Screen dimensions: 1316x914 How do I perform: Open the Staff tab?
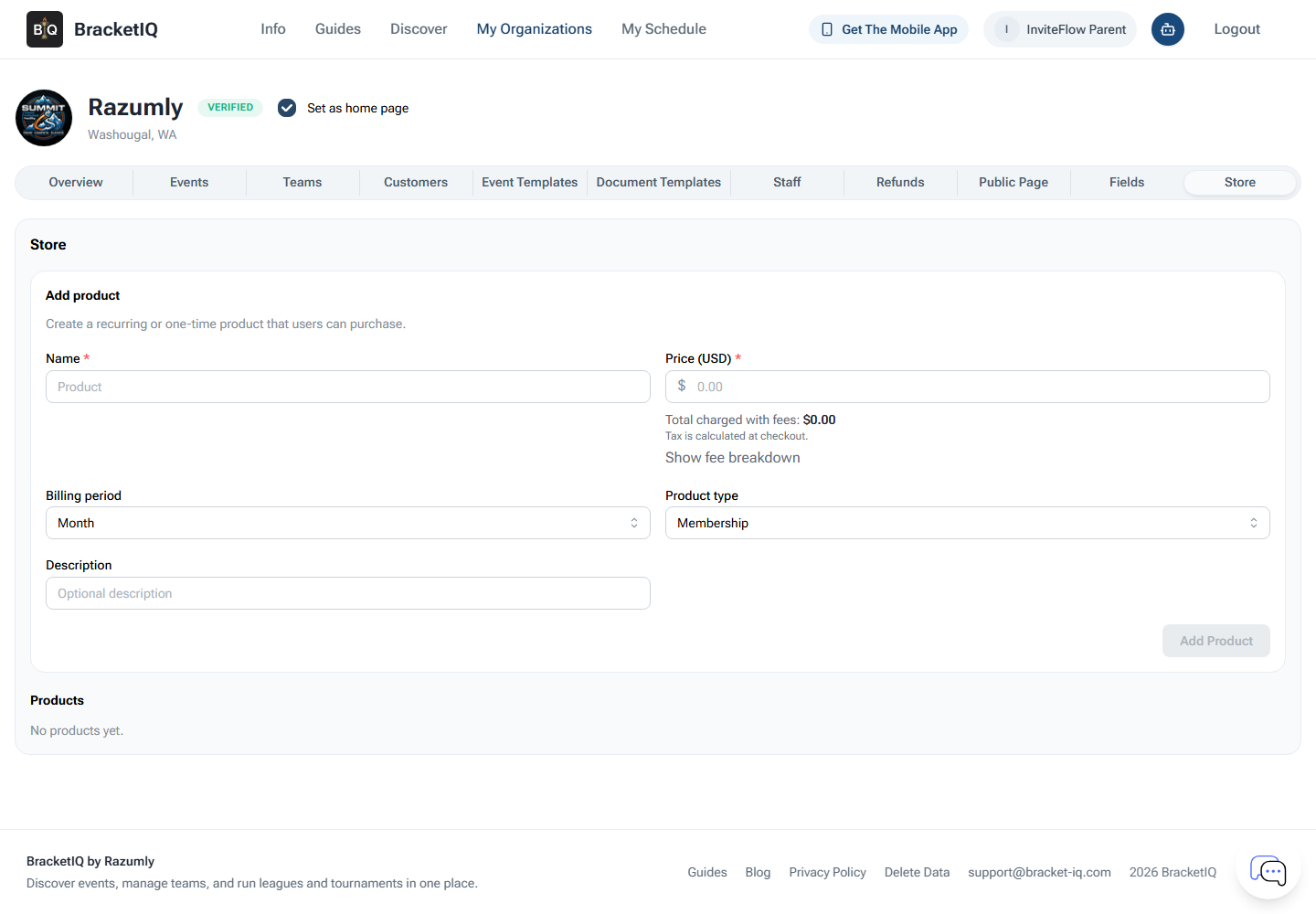(x=787, y=182)
